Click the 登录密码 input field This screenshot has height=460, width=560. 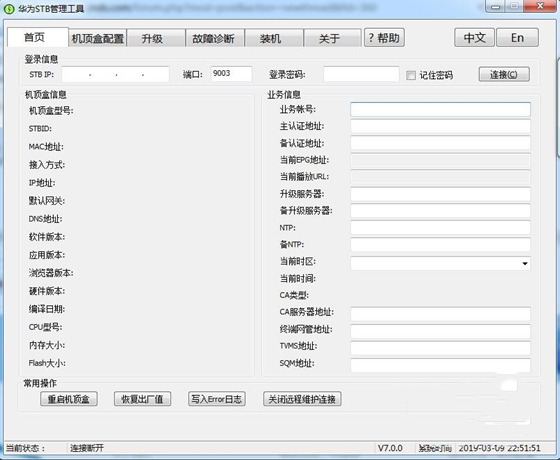click(x=361, y=74)
